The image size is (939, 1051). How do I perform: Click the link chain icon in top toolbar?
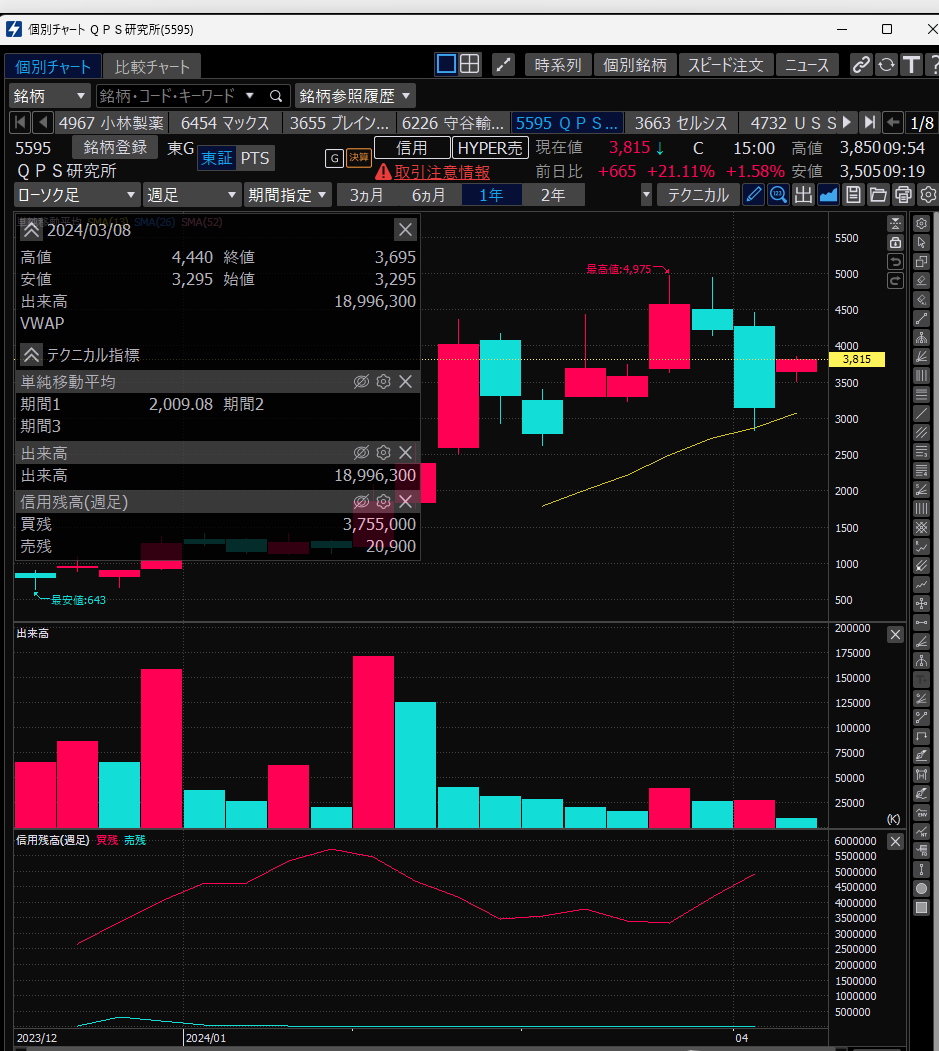click(x=860, y=65)
